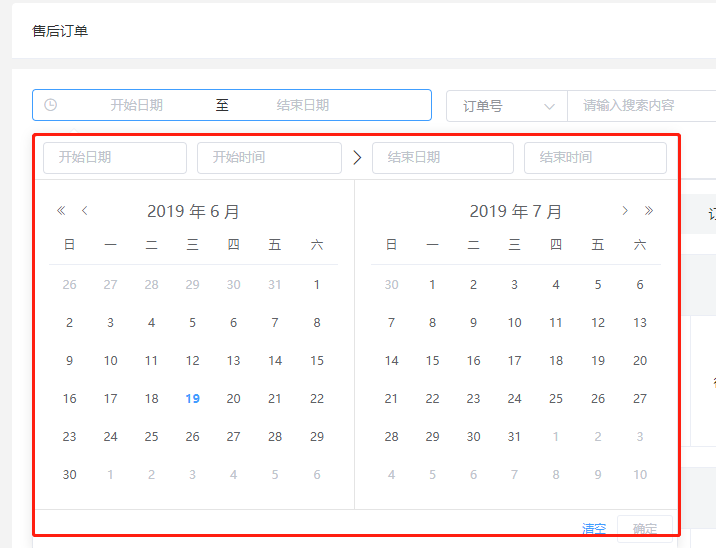
Task: Open the date range field's 结束日期 placeholder
Action: click(x=302, y=105)
